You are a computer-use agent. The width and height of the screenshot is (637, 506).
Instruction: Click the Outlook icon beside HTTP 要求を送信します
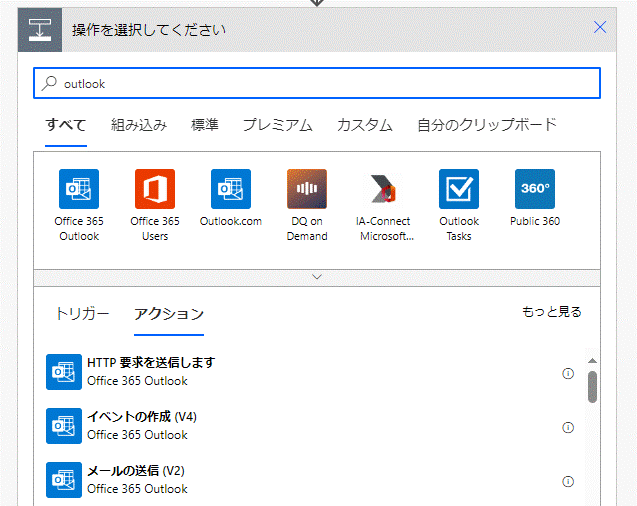point(64,372)
